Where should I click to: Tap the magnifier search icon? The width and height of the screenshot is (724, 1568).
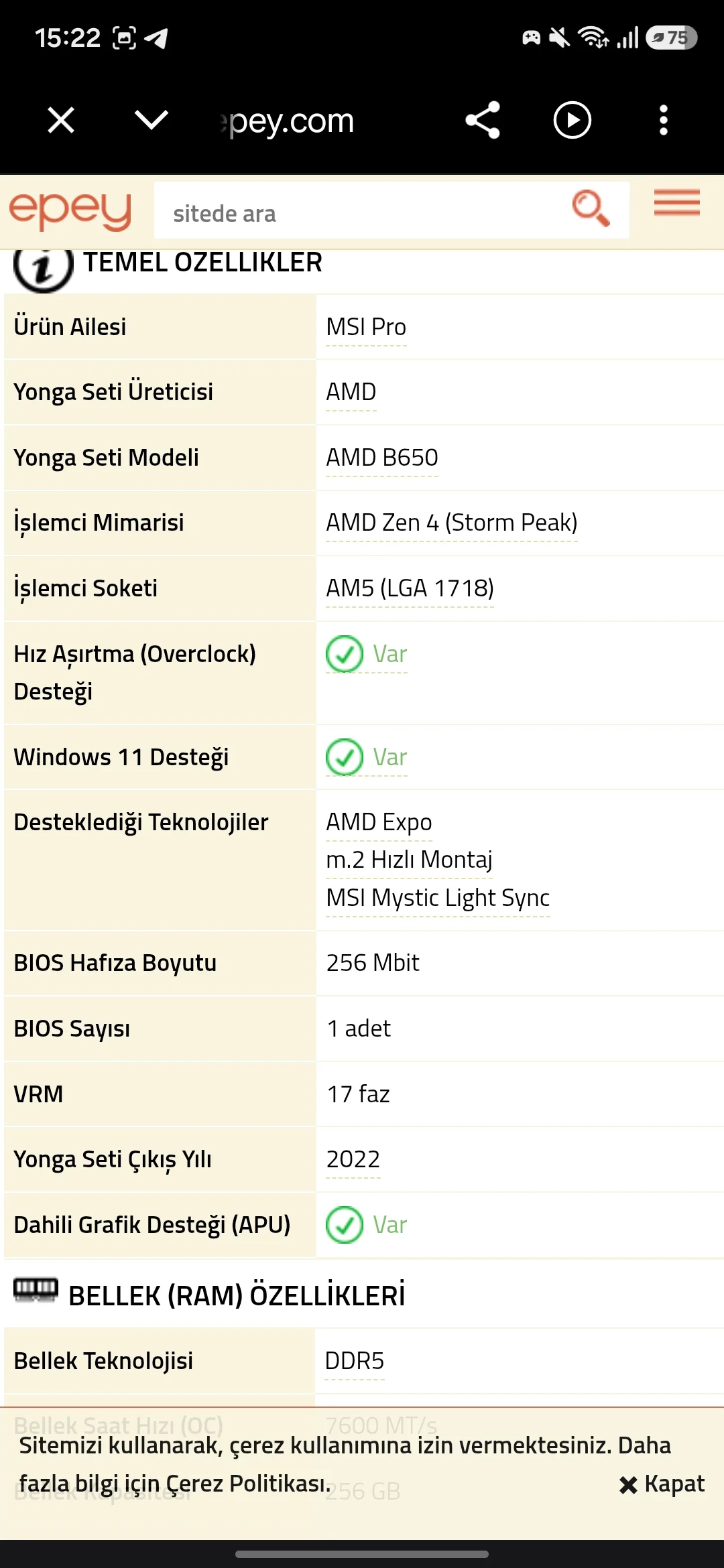(591, 208)
